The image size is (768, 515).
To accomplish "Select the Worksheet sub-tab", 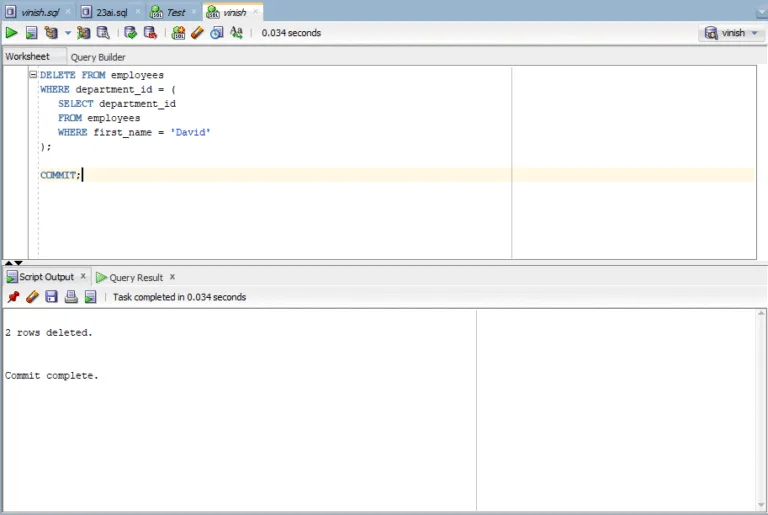I will pos(27,56).
